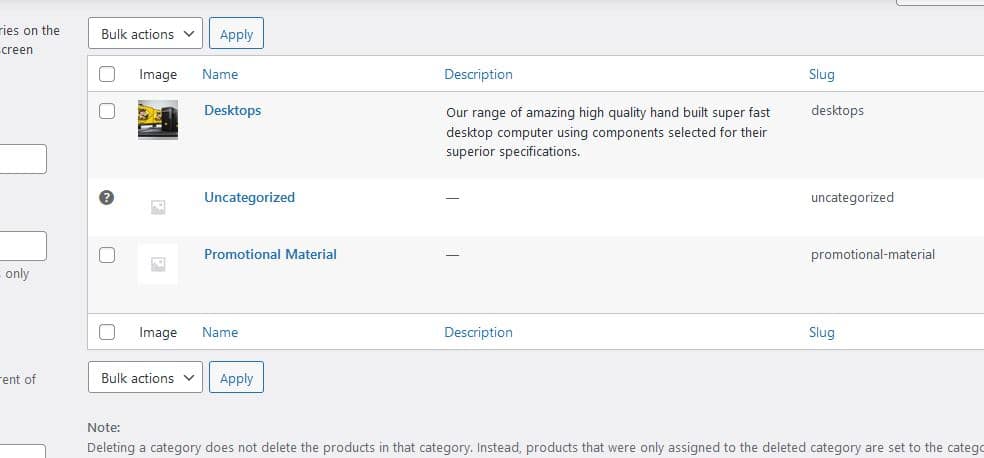Click the Promotional Material placeholder image icon
Image resolution: width=984 pixels, height=458 pixels.
[x=158, y=264]
